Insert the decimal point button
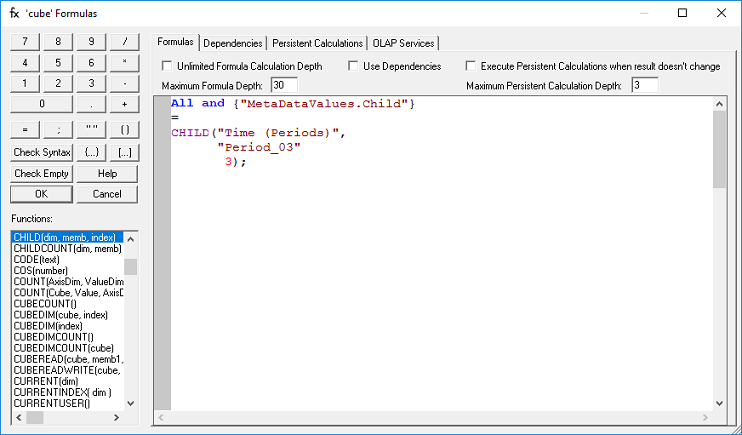Viewport: 742px width, 435px height. coord(91,104)
